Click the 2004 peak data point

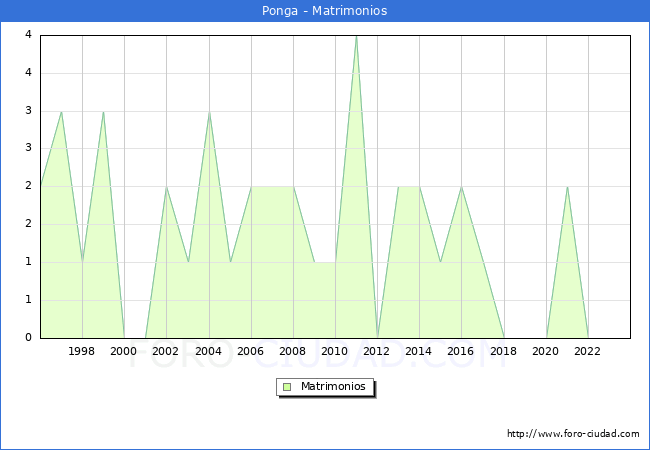coord(209,112)
